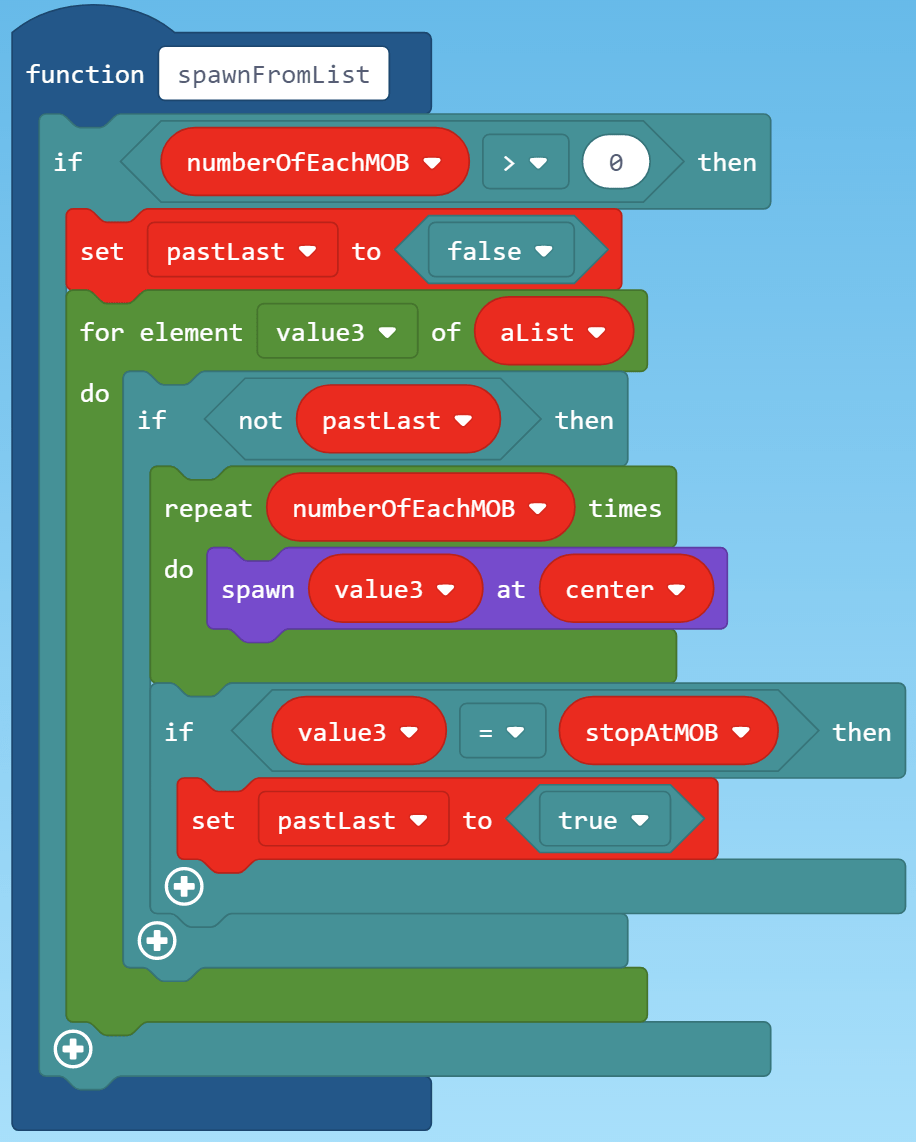Image resolution: width=916 pixels, height=1142 pixels.
Task: Click the plus icon below the inner if block
Action: pos(156,941)
